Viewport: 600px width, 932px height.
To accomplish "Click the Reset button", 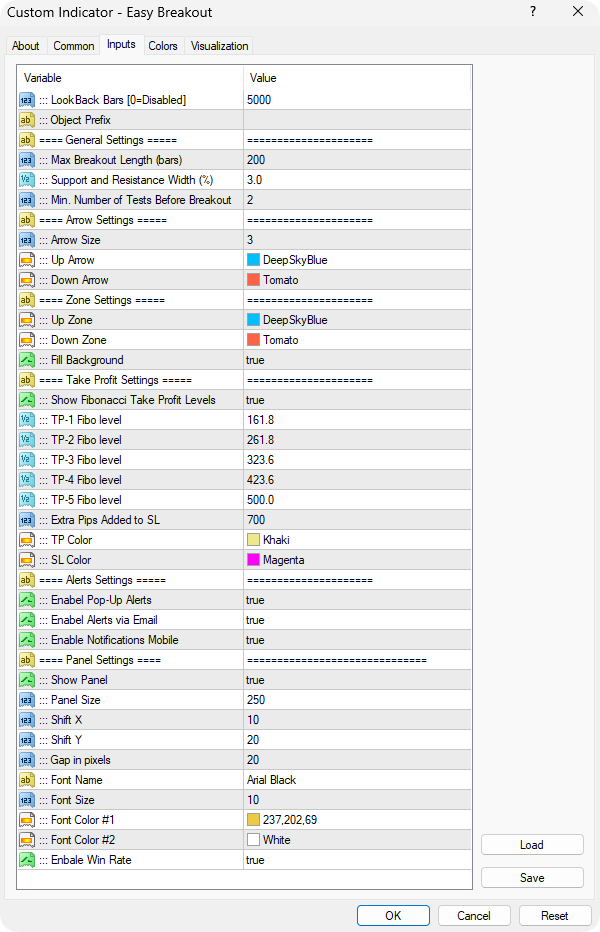I will [x=555, y=915].
